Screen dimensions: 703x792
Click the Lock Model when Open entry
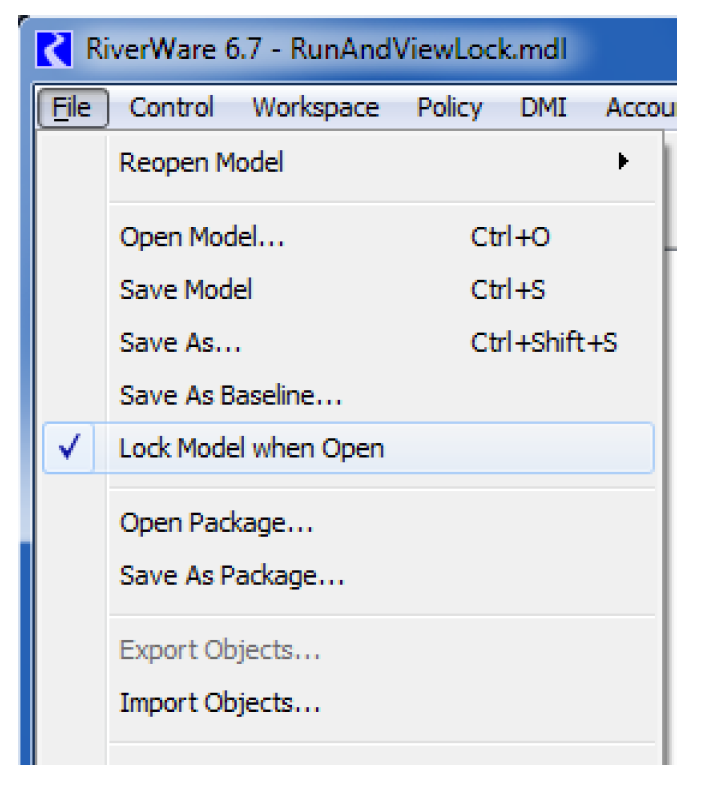[251, 449]
